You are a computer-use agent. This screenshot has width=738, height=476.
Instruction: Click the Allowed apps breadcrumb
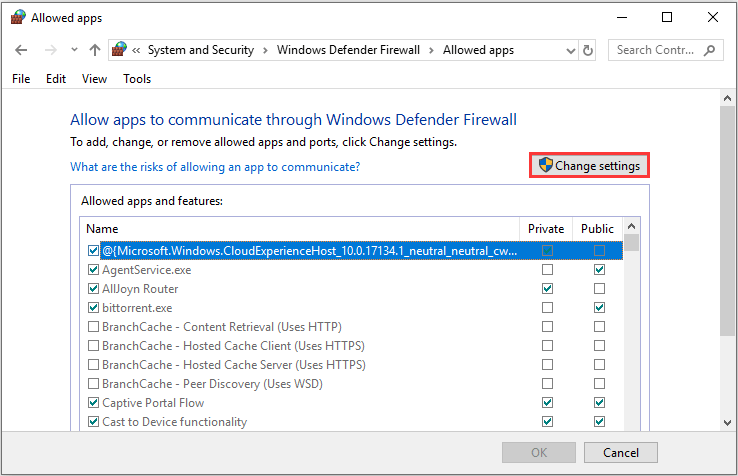478,50
